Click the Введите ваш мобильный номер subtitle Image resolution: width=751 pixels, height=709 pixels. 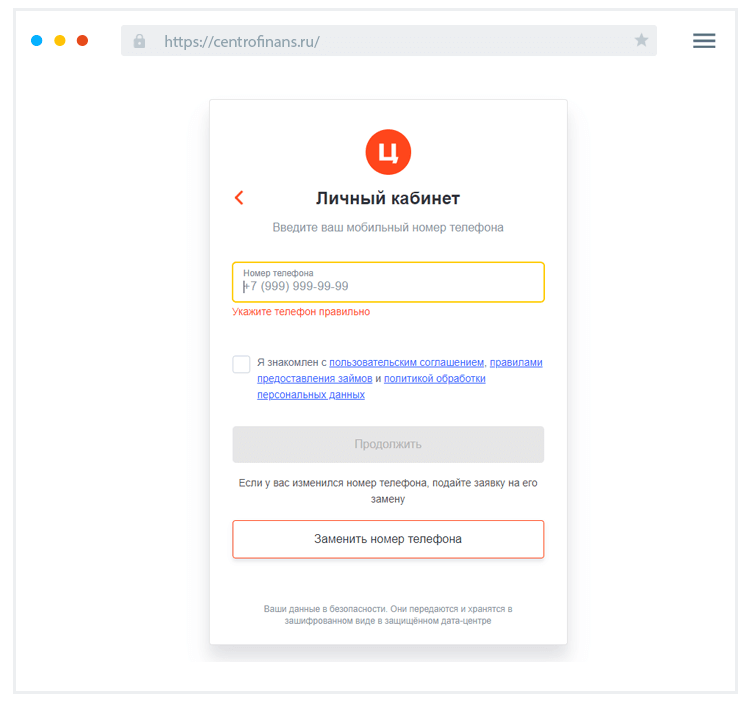coord(388,228)
